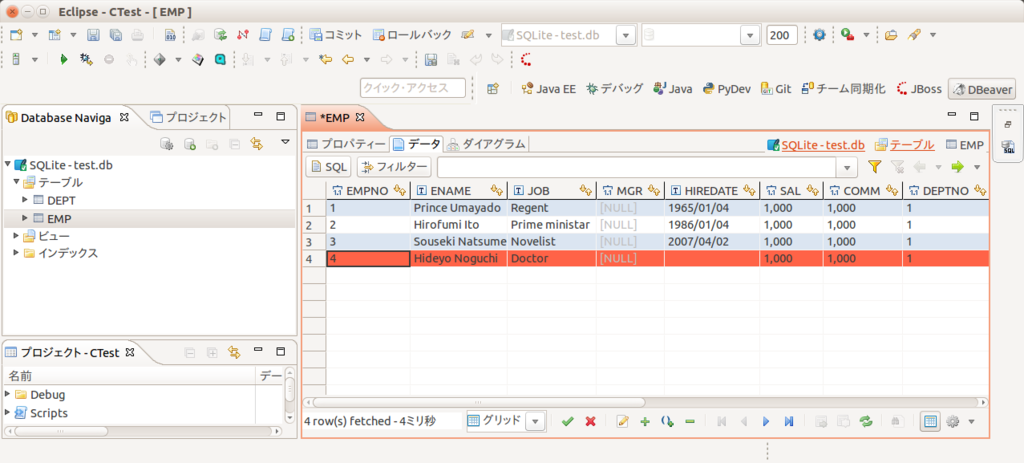
Task: Click the green minus delete row icon
Action: 690,421
